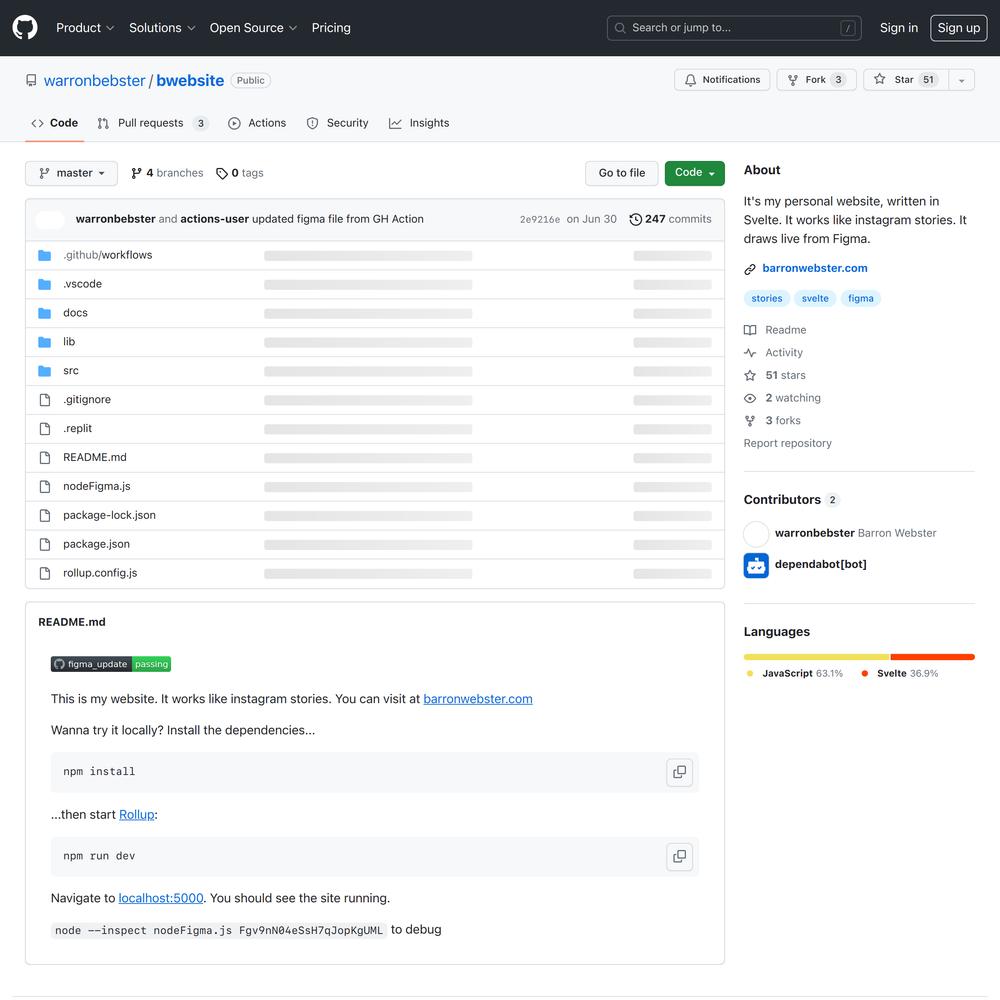The image size is (1000, 1000).
Task: Open the Activity link in About
Action: (774, 353)
